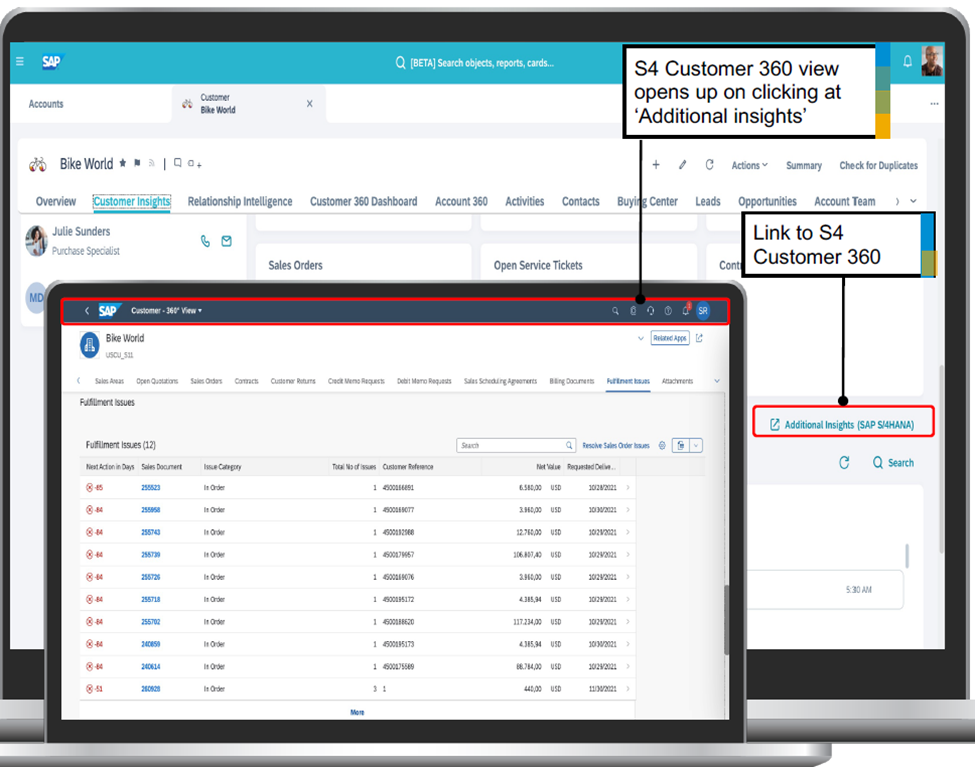975x767 pixels.
Task: Follow Bike World via the feed icon
Action: 151,164
